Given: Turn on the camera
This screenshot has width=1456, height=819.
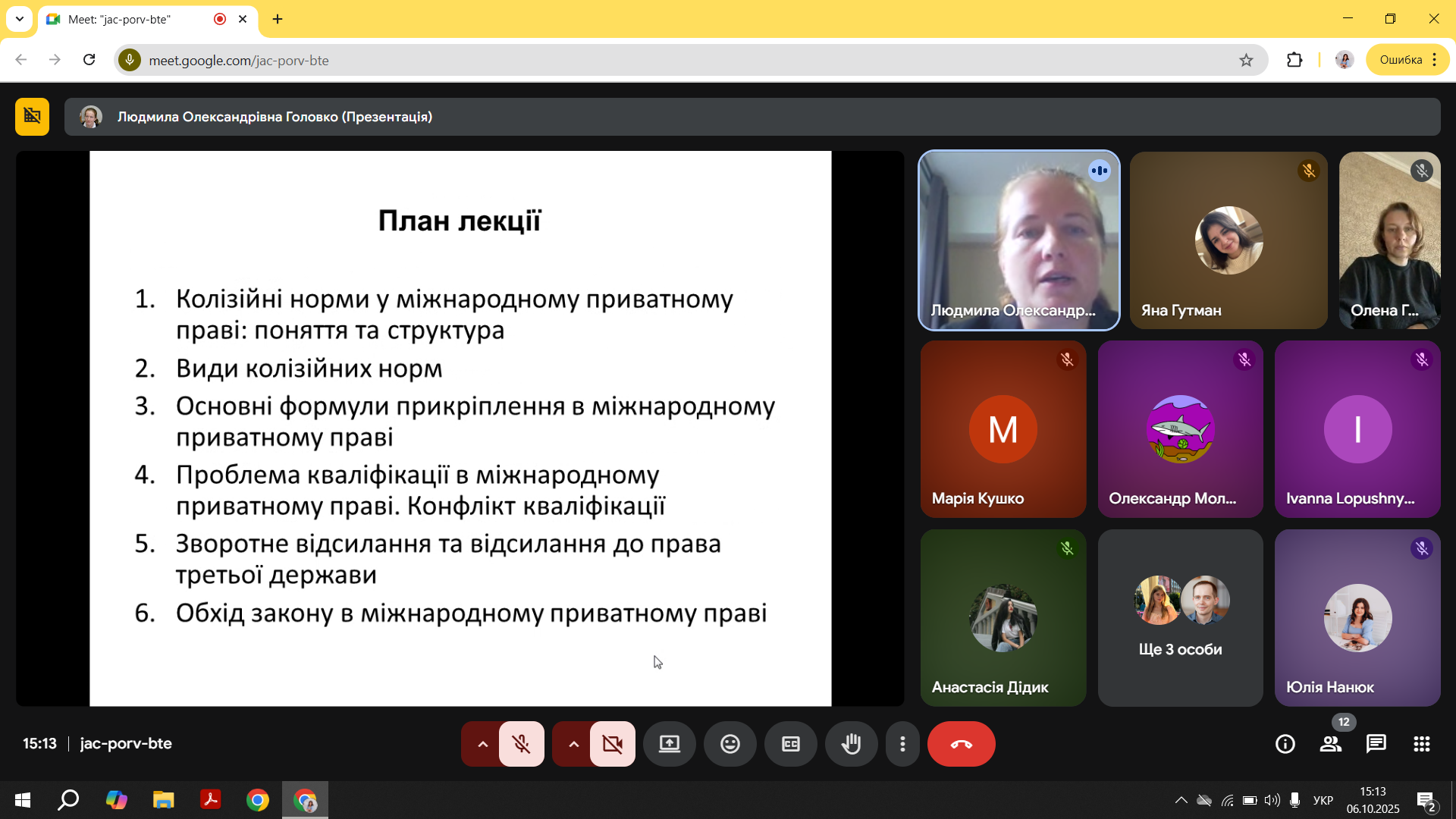Looking at the screenshot, I should pyautogui.click(x=612, y=744).
